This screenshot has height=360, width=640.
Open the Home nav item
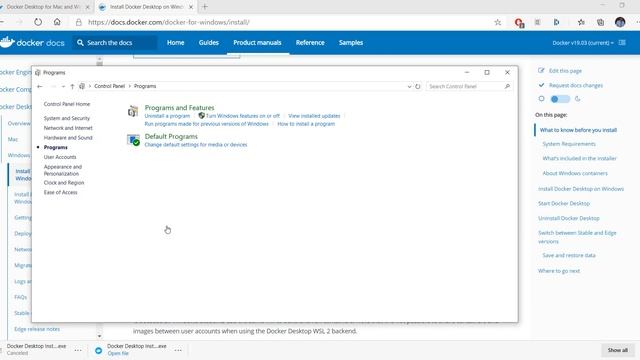click(176, 42)
